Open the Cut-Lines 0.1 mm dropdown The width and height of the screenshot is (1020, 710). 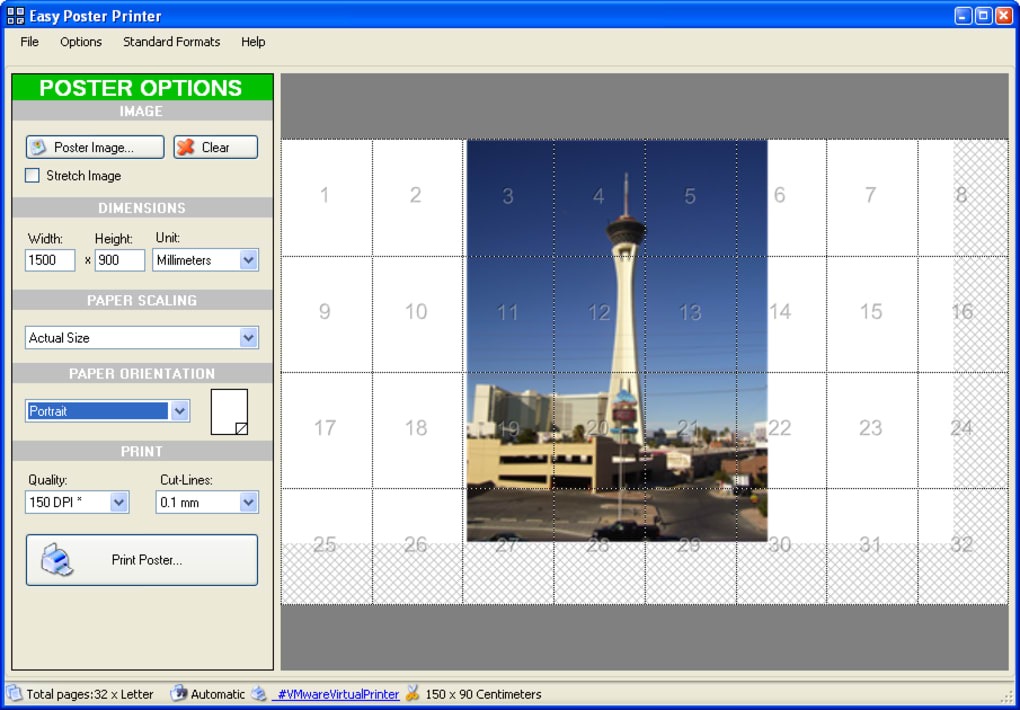click(x=248, y=502)
